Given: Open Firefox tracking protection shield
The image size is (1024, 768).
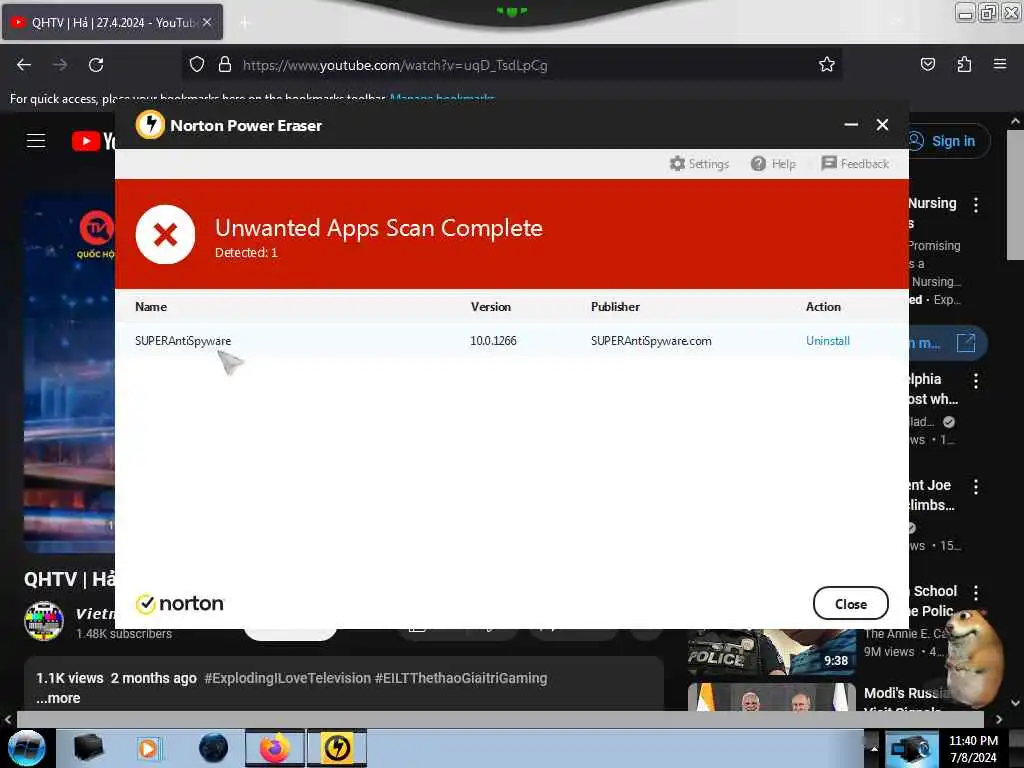Looking at the screenshot, I should pyautogui.click(x=197, y=65).
